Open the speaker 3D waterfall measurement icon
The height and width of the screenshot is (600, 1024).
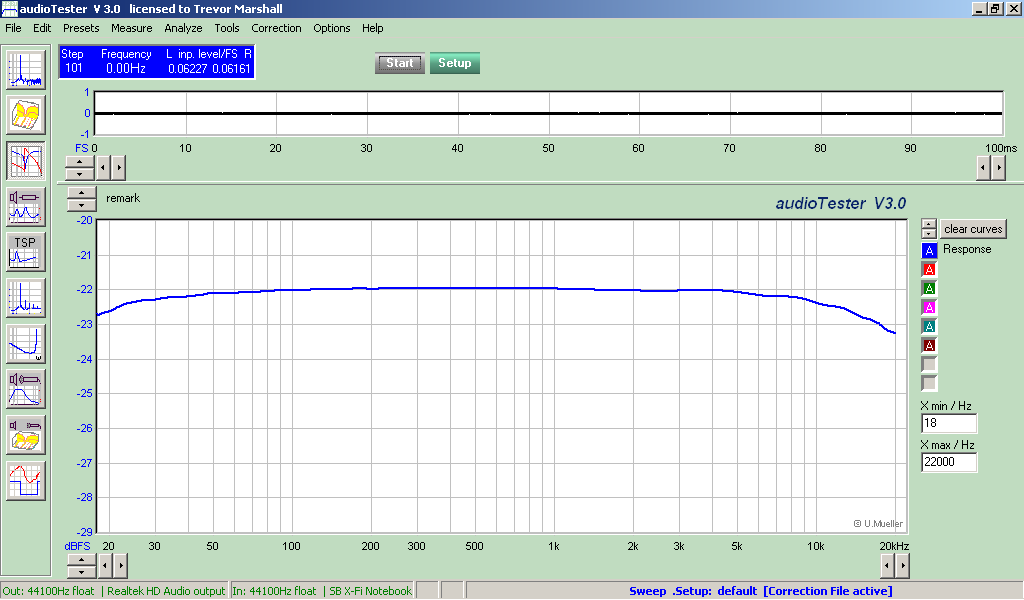[25, 435]
